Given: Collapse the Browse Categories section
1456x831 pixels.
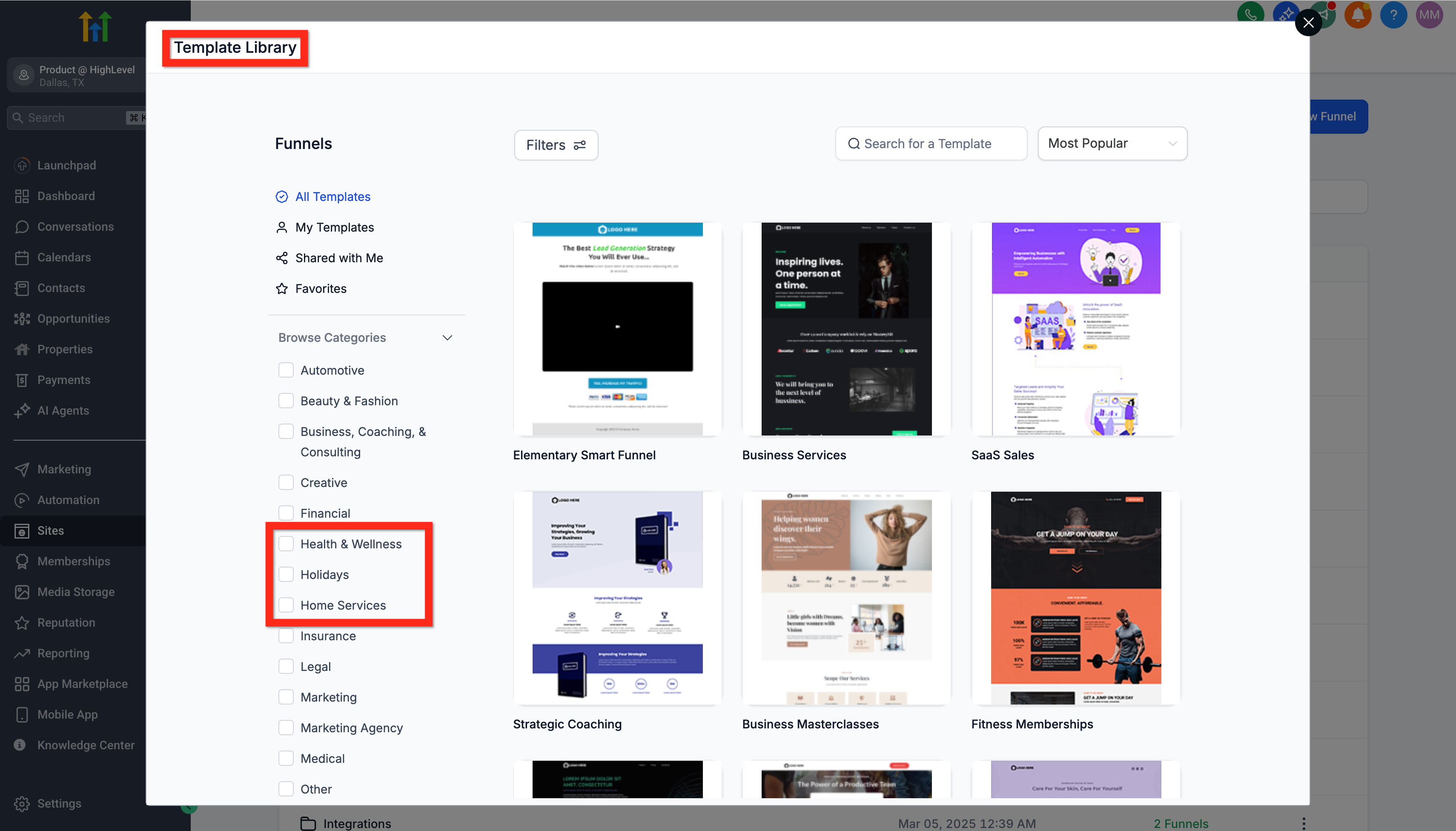Looking at the screenshot, I should (447, 338).
